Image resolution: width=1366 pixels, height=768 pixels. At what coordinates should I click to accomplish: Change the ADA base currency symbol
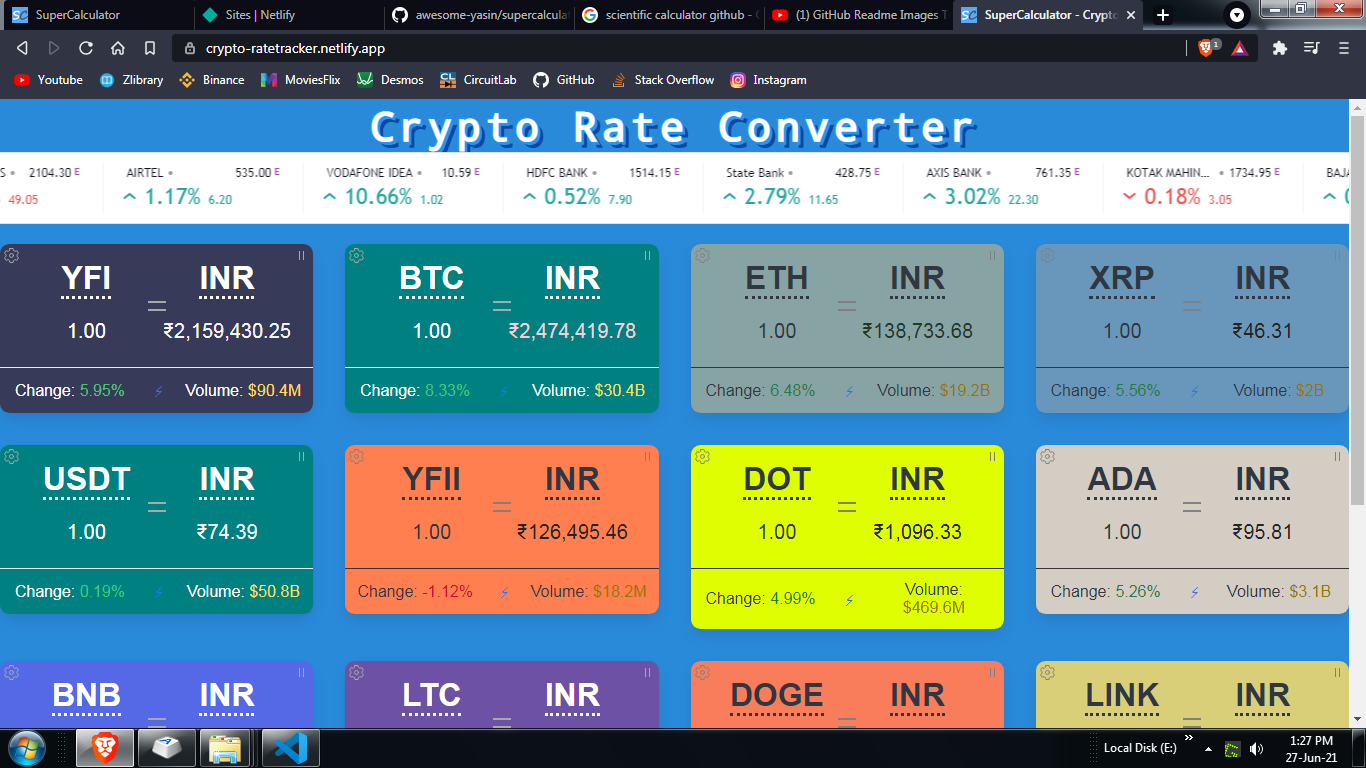pos(1122,480)
